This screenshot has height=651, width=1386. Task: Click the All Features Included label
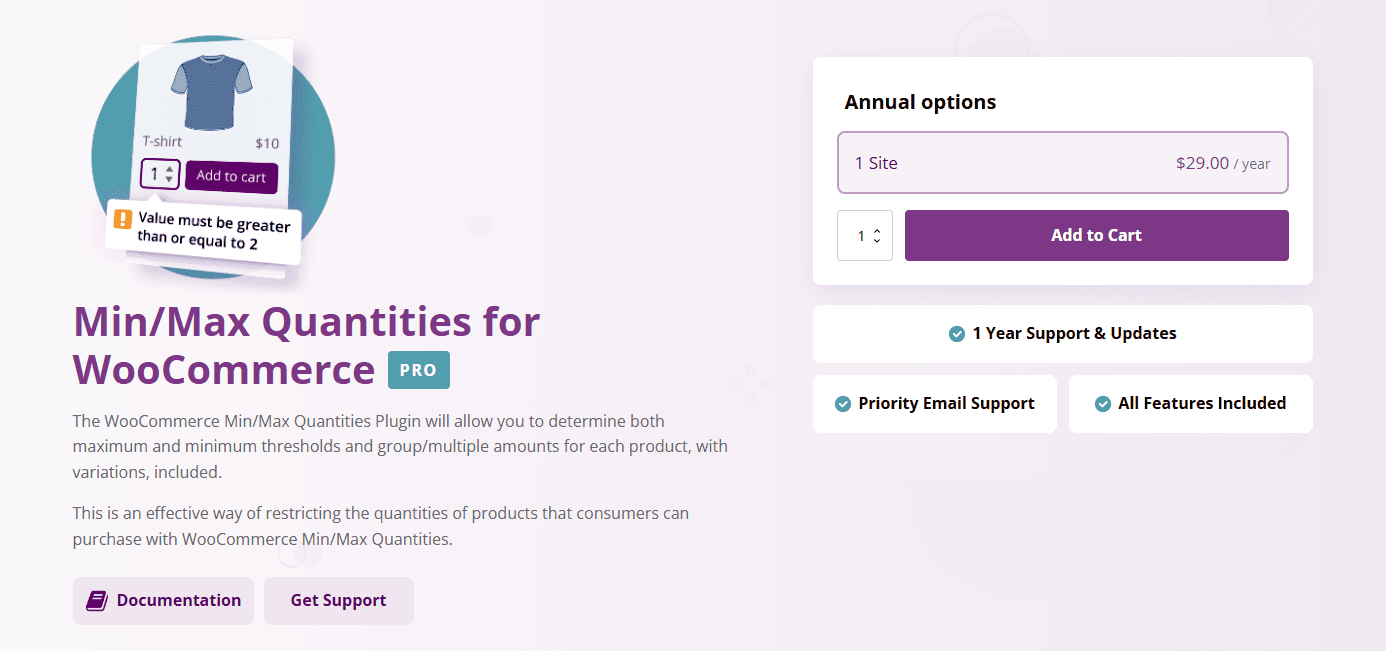1202,404
